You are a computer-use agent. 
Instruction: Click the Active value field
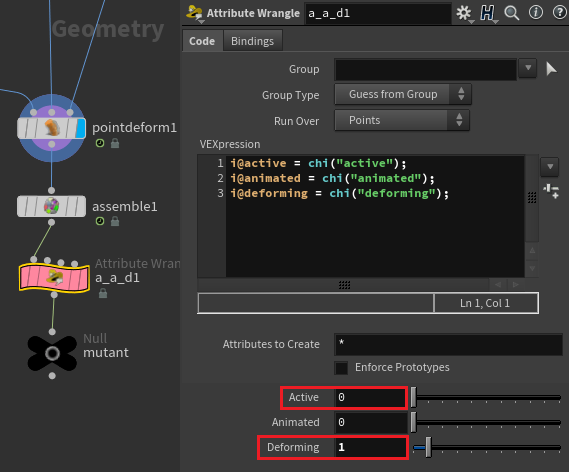tap(371, 397)
